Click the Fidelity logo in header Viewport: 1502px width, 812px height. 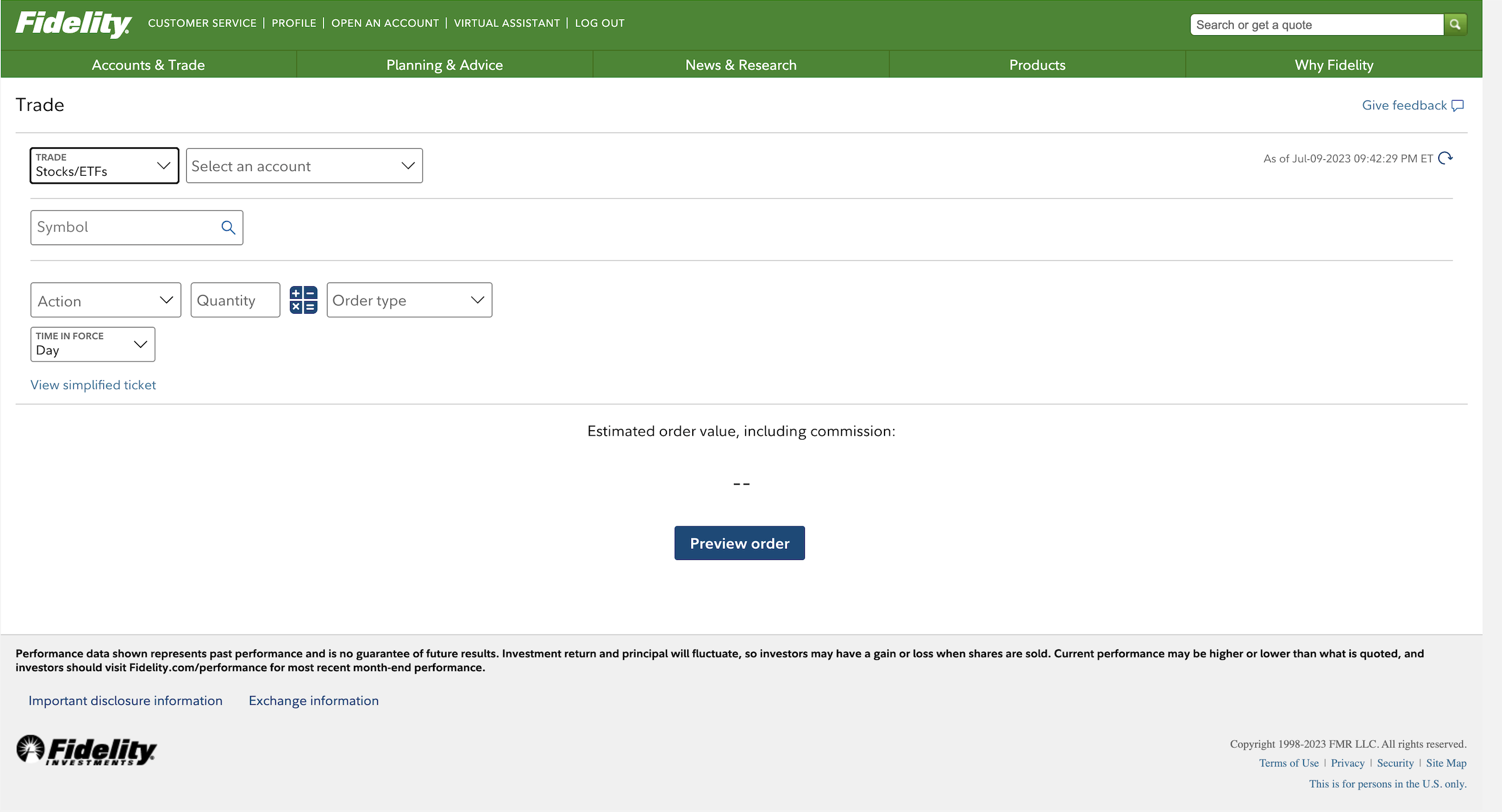pos(74,24)
